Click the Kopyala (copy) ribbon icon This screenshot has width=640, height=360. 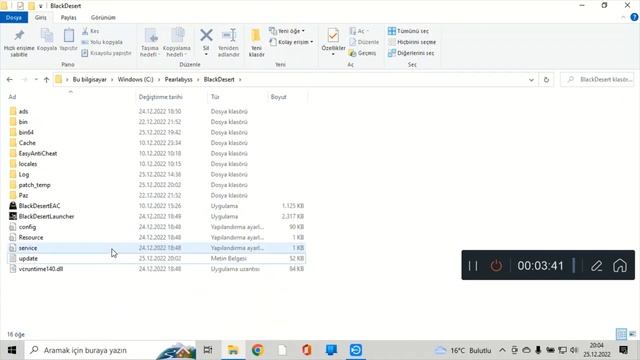coord(47,40)
